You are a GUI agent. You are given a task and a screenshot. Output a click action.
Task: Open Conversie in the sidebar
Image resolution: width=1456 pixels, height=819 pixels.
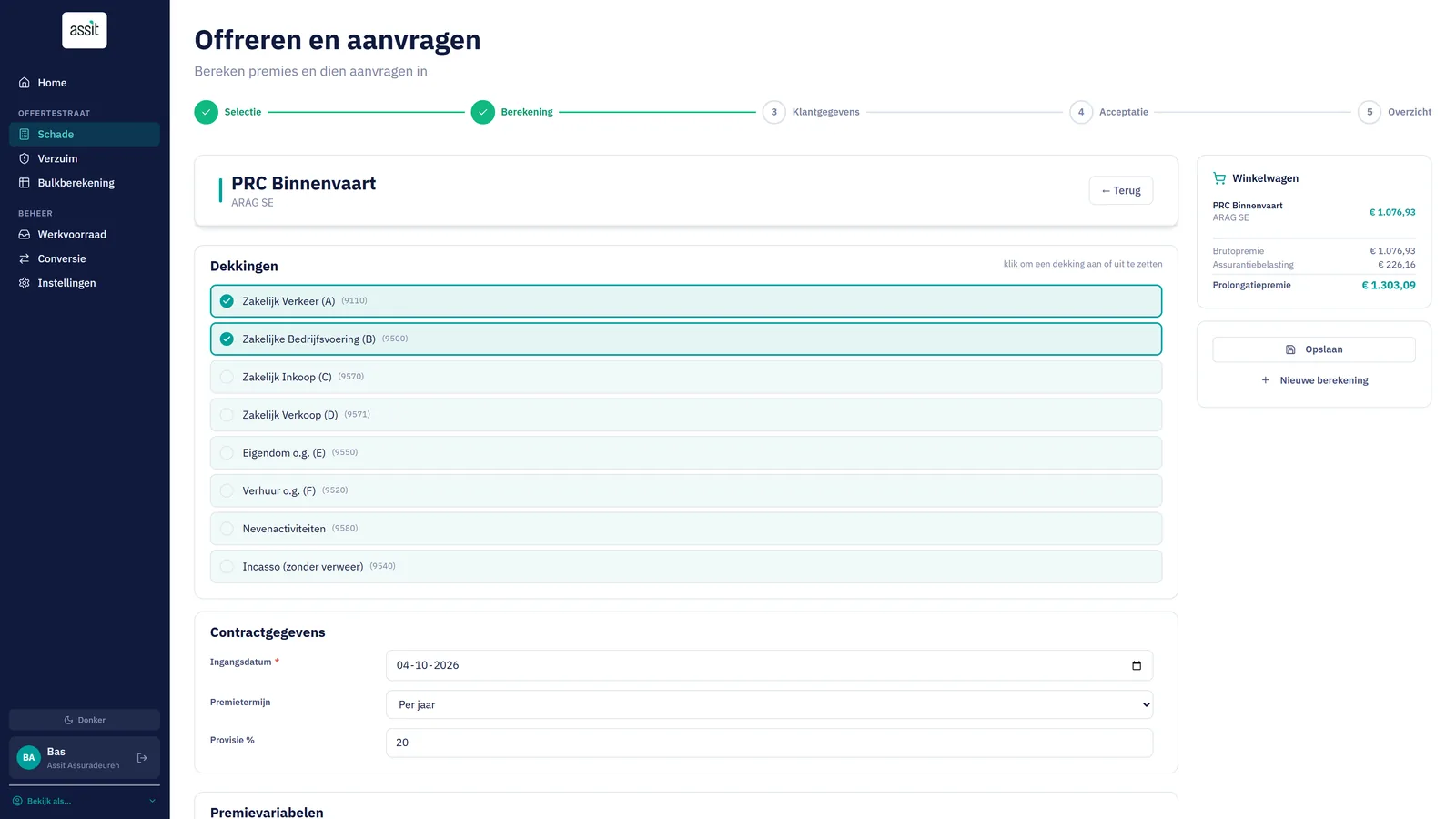tap(85, 258)
